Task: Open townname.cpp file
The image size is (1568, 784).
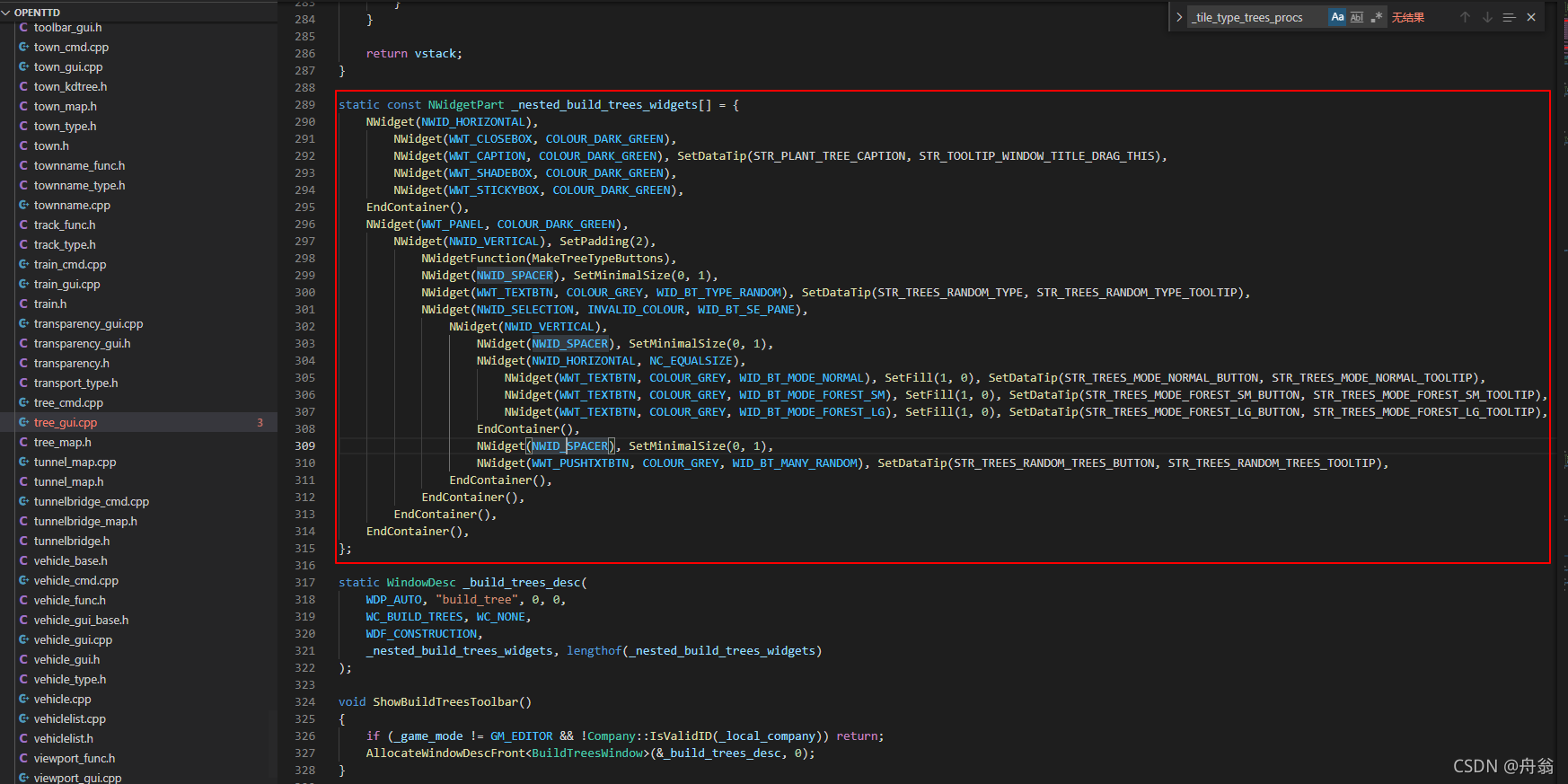Action: pos(138,205)
